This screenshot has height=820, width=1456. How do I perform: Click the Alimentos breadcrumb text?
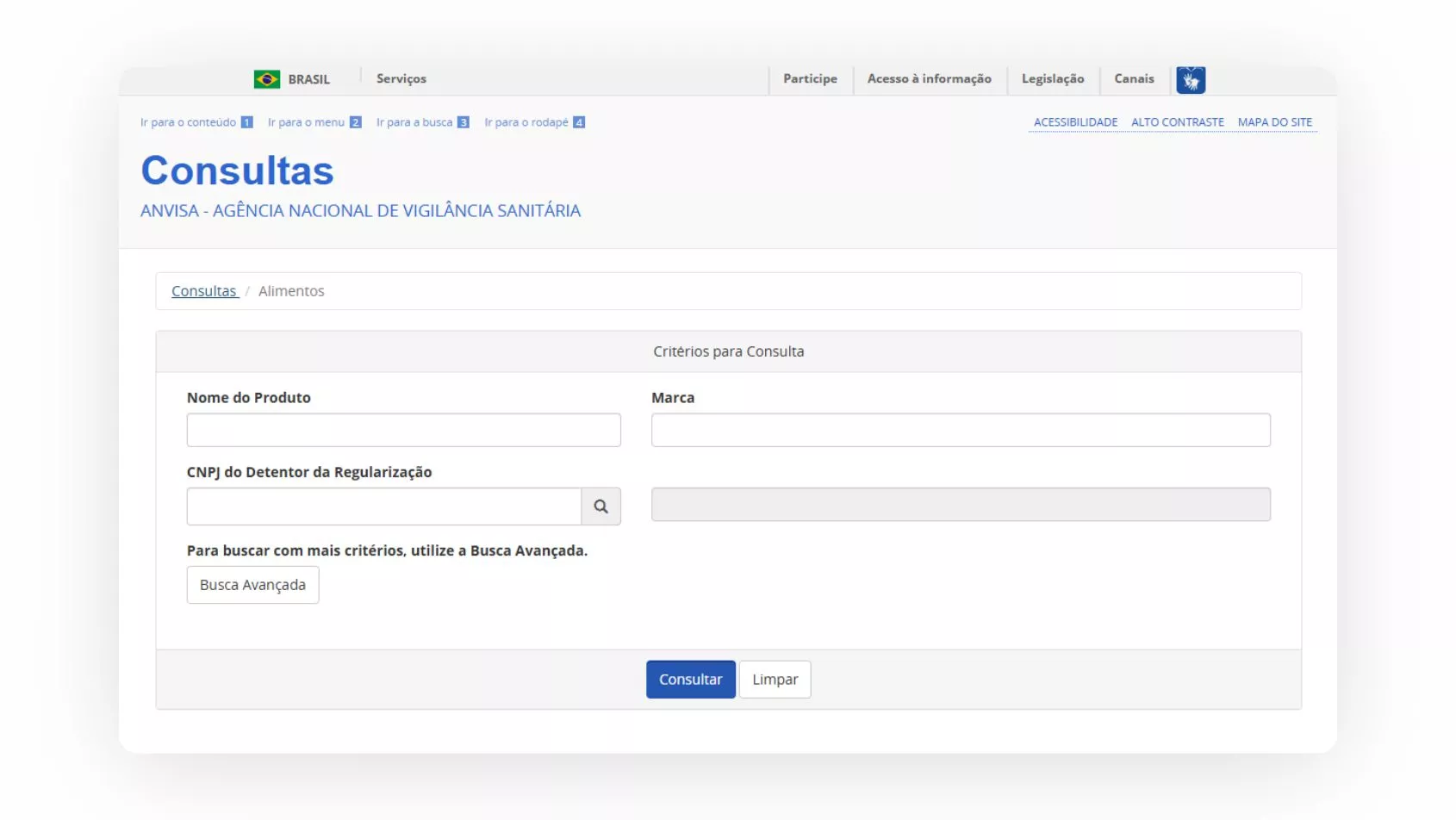291,291
